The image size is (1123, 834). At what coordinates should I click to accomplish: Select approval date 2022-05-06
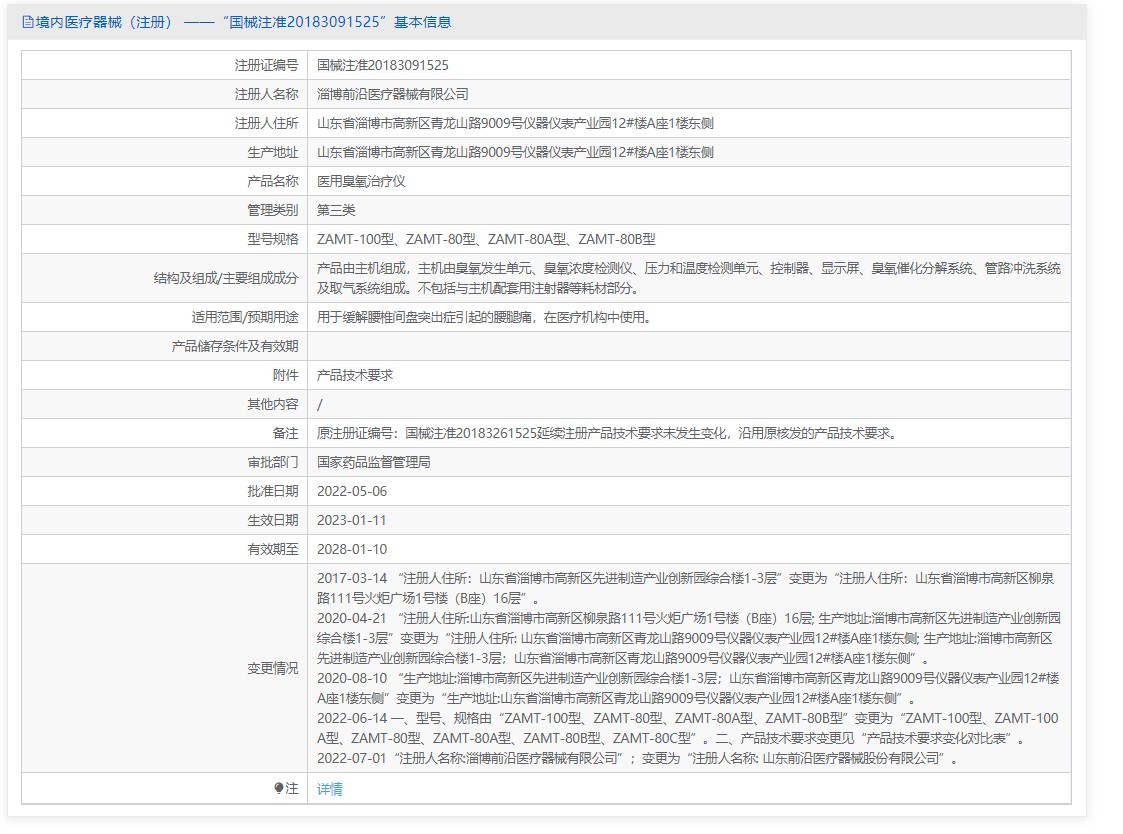[x=352, y=491]
